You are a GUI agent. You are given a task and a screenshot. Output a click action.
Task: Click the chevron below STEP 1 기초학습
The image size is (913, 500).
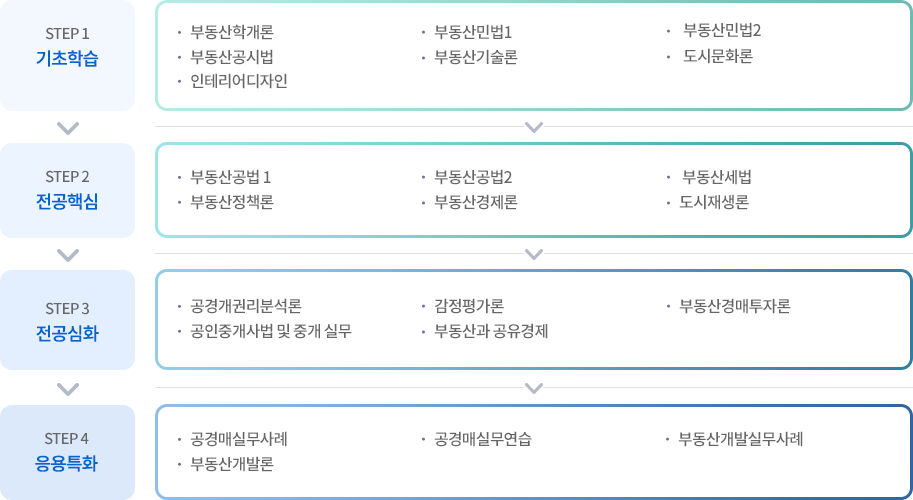tap(68, 127)
